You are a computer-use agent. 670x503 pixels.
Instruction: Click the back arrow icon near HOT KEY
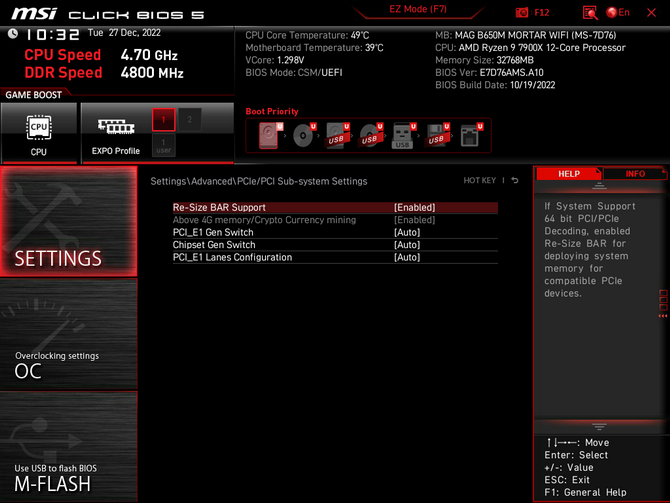(x=515, y=180)
